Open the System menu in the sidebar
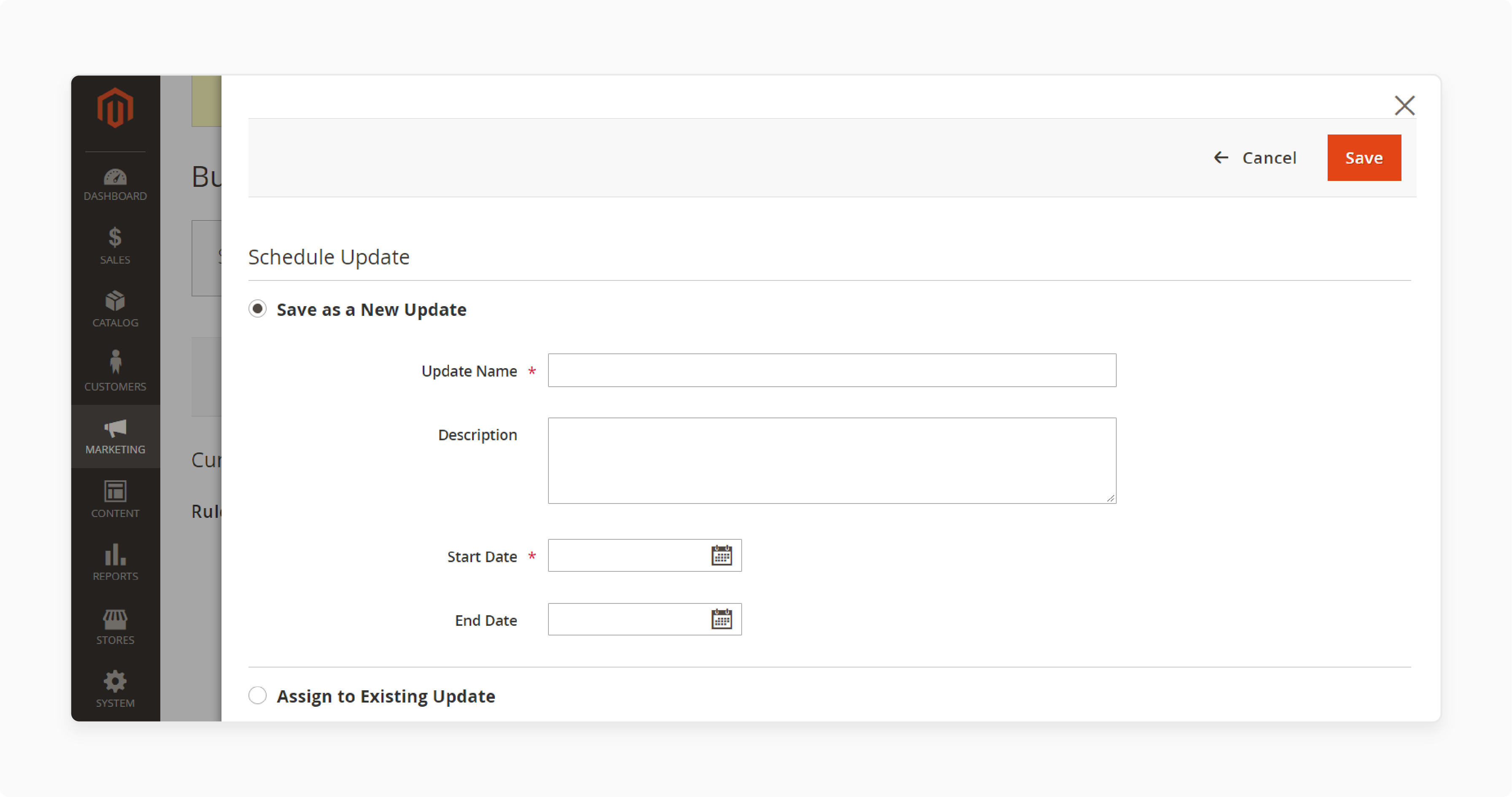This screenshot has height=797, width=1512. tap(115, 689)
